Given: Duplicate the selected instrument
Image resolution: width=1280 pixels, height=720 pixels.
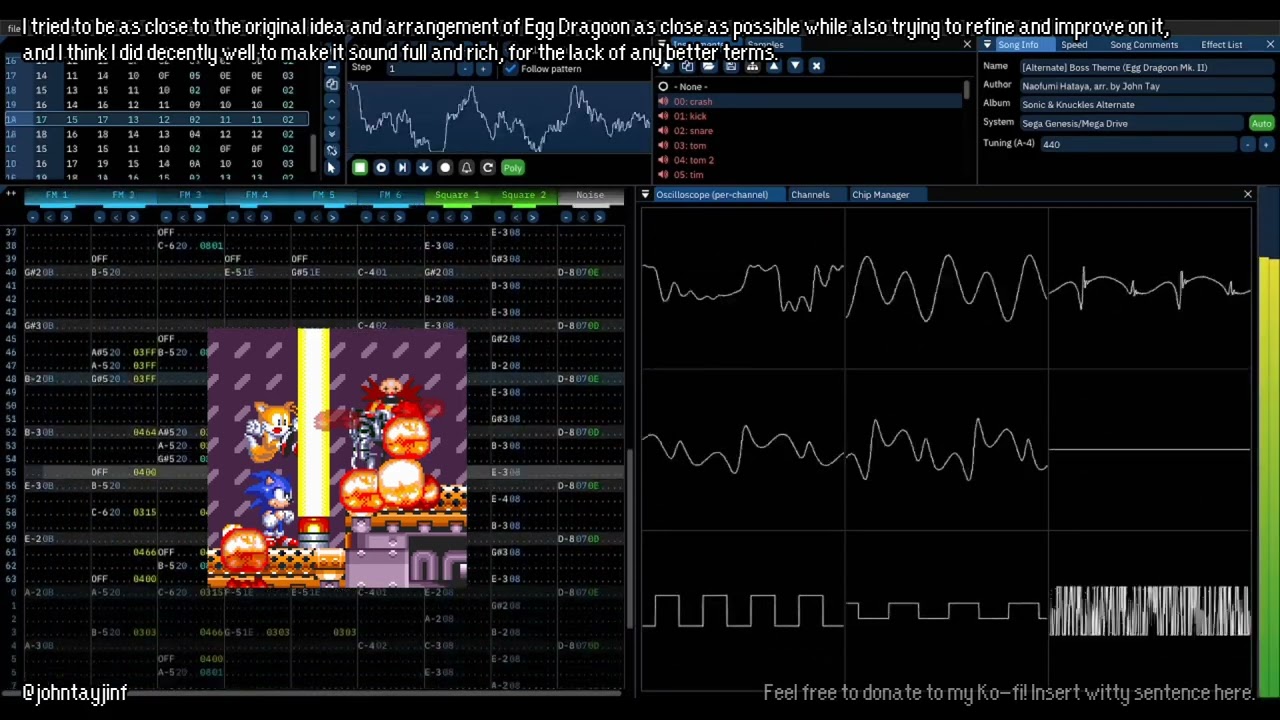Looking at the screenshot, I should tap(687, 65).
